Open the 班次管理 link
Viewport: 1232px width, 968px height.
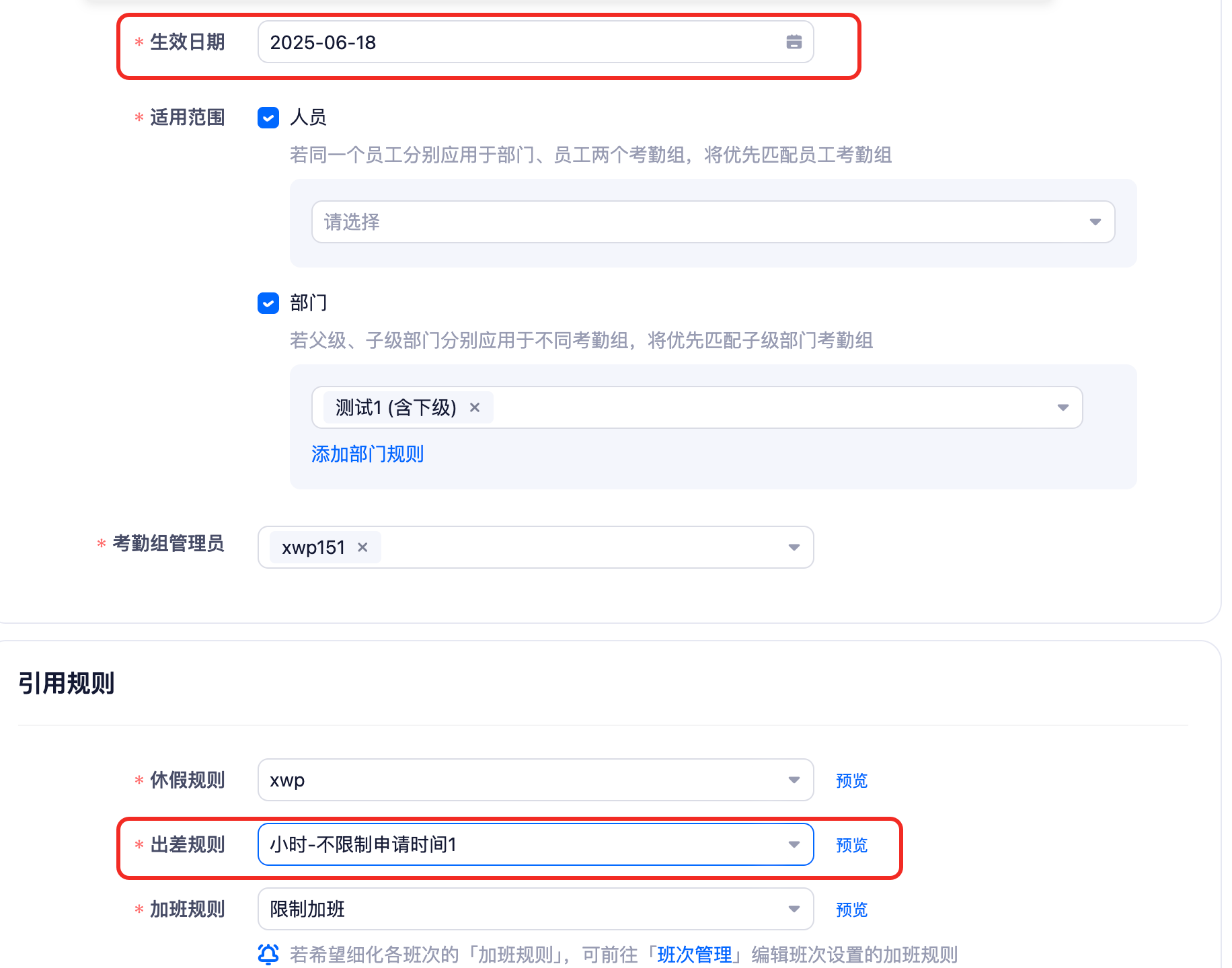694,955
